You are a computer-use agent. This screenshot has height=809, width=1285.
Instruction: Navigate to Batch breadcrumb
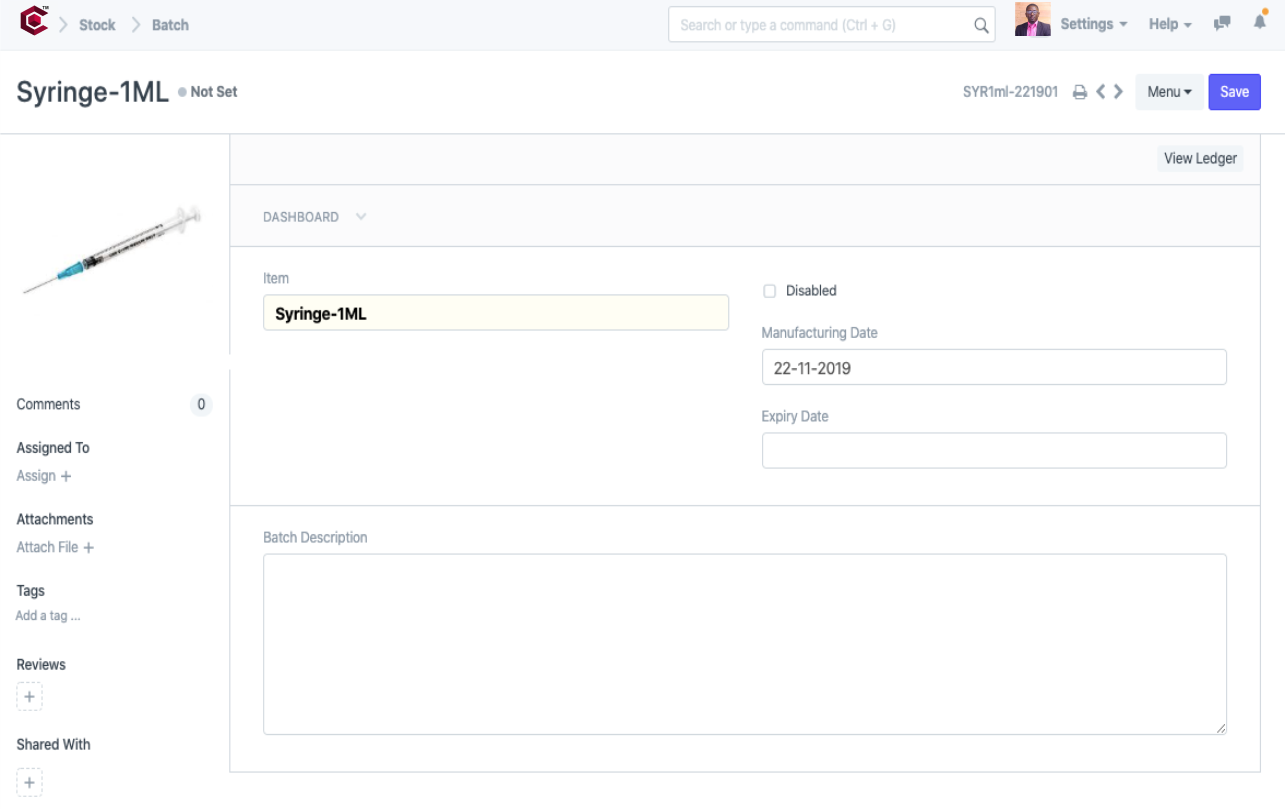pyautogui.click(x=170, y=25)
